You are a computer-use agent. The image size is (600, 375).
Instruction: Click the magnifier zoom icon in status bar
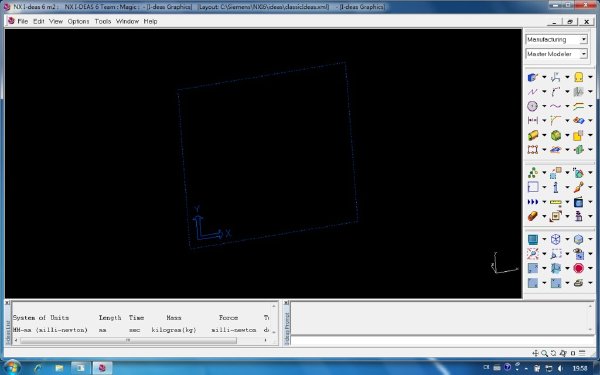[544, 353]
